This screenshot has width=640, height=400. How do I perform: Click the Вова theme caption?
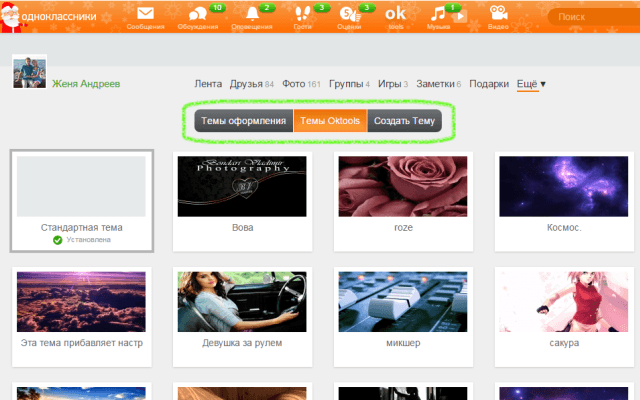(242, 227)
